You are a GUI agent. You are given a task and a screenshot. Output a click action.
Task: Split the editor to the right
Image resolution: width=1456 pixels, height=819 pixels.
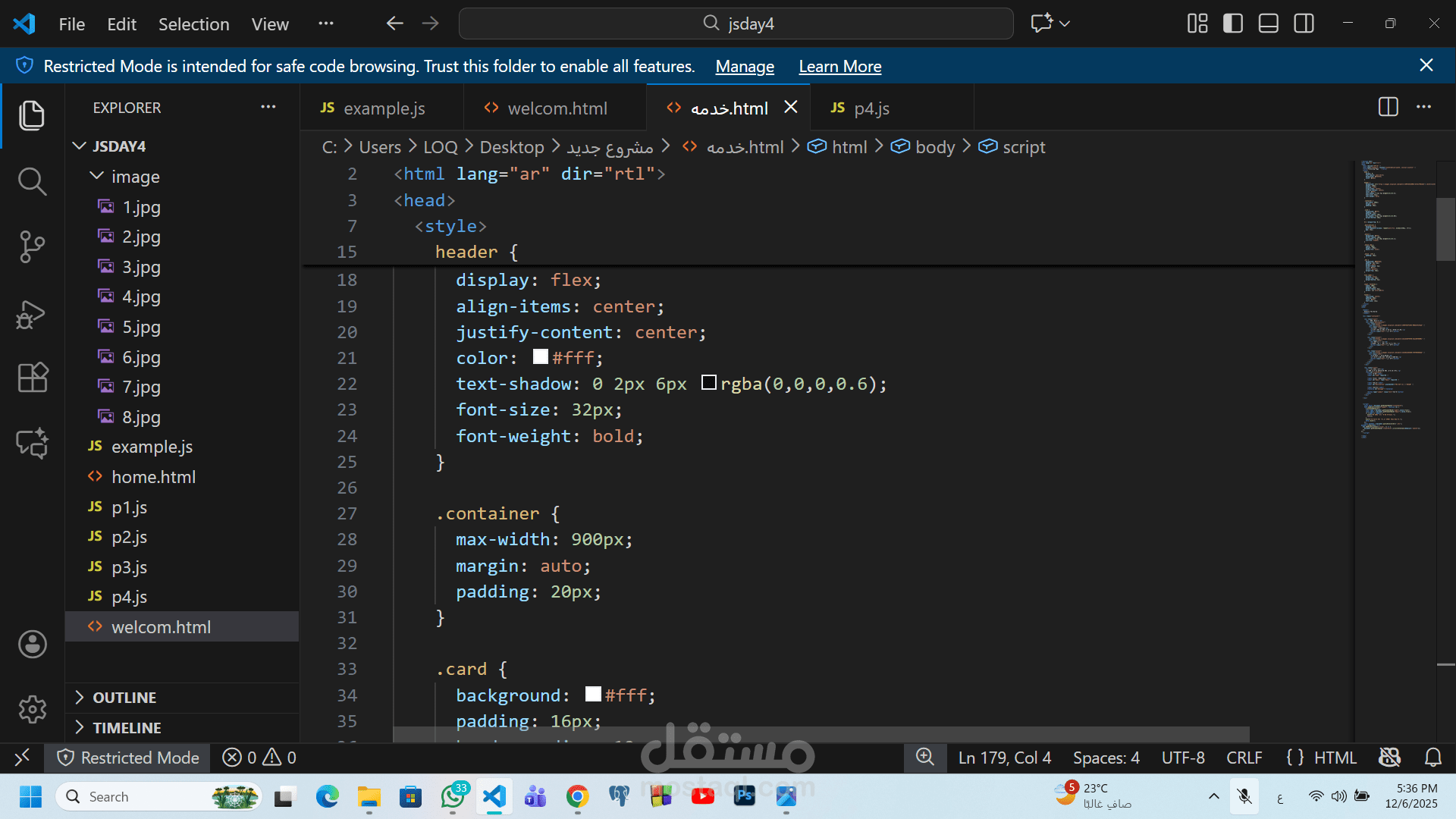[x=1388, y=107]
